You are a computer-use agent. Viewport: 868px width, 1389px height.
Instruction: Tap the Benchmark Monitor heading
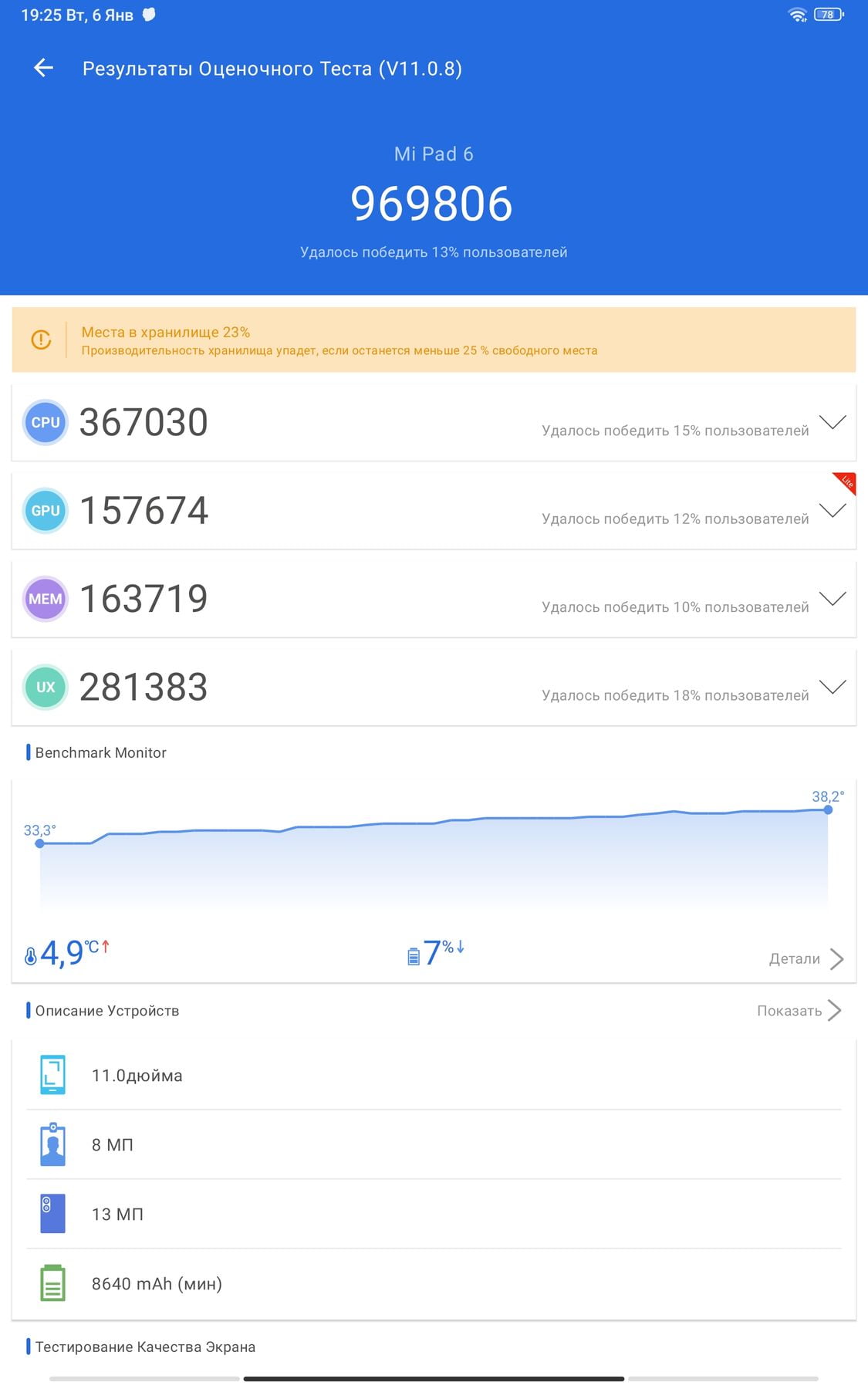point(100,752)
